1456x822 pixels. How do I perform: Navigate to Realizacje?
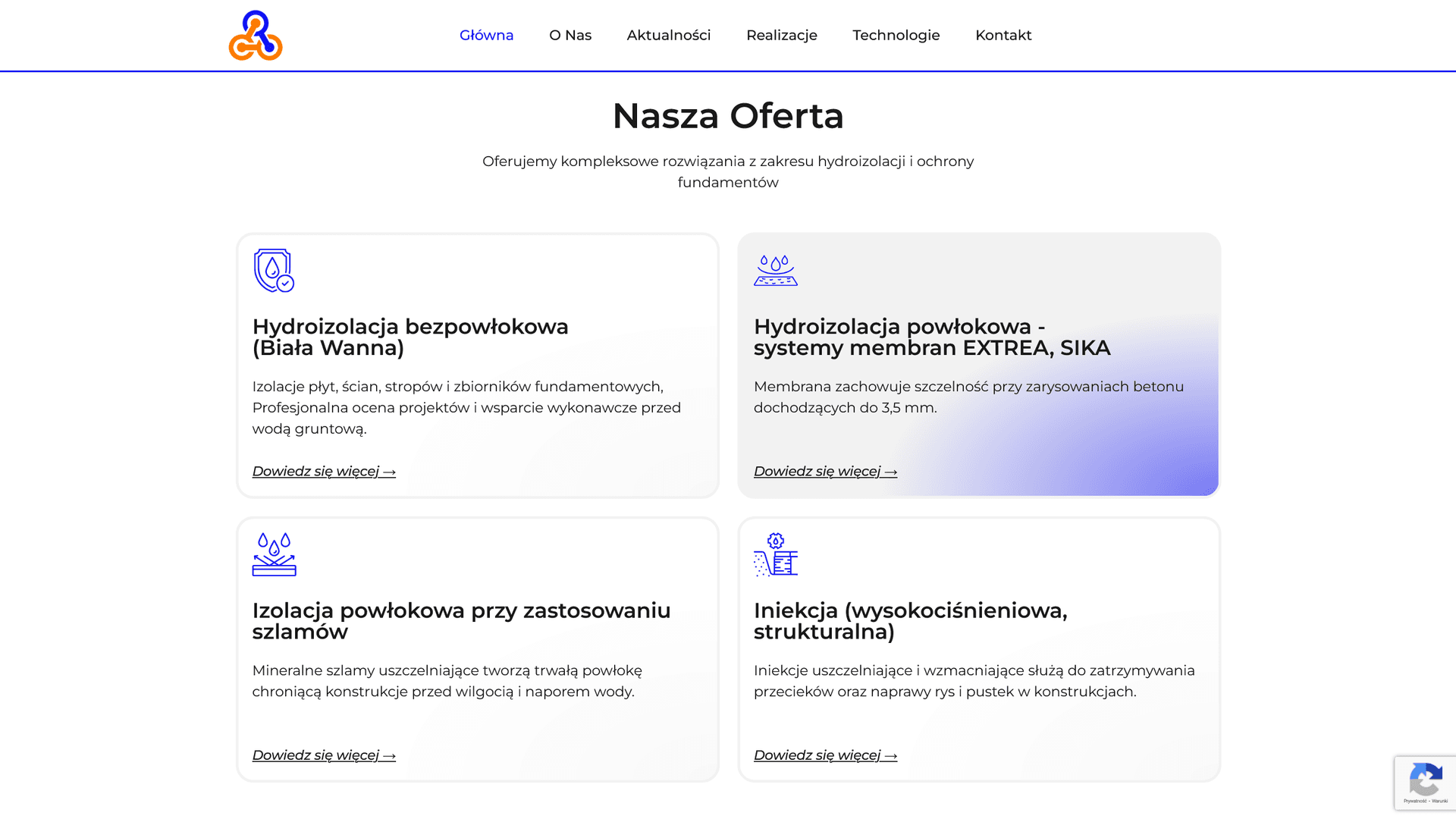(x=781, y=36)
